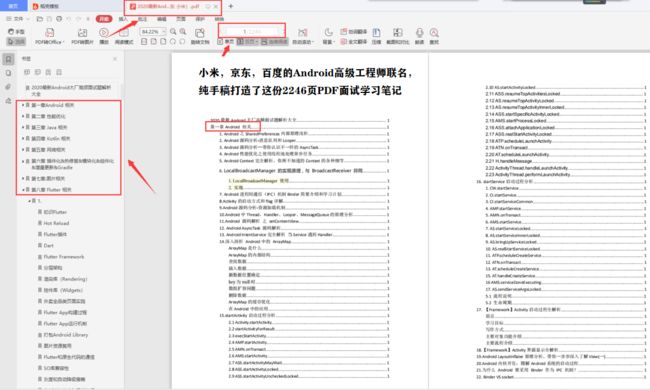The height and width of the screenshot is (390, 650).
Task: Open the 组件库 (Widgets) bookmark entry
Action: 63,290
